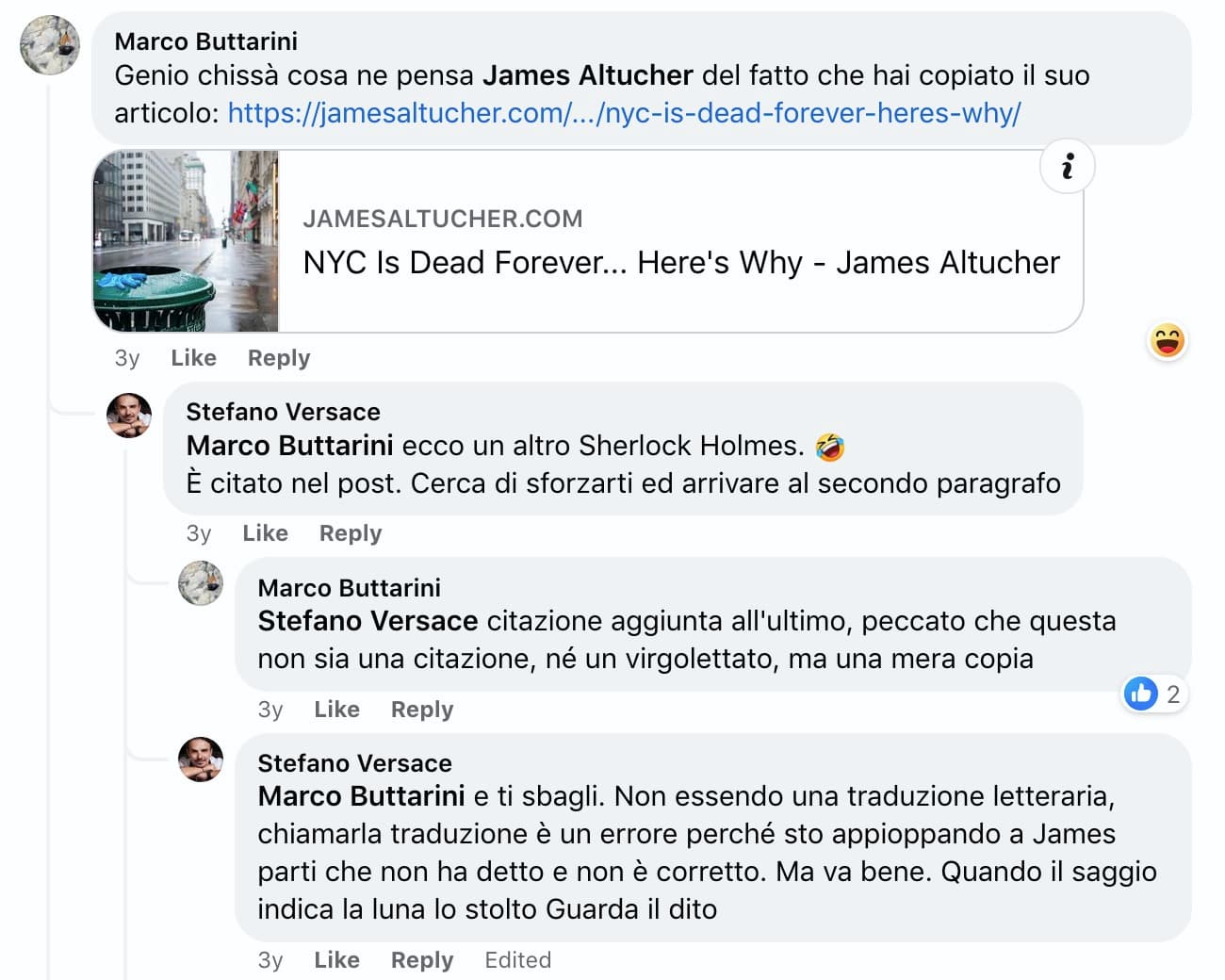Open Stefano Versace name on first reply
The image size is (1225, 980).
click(x=283, y=412)
